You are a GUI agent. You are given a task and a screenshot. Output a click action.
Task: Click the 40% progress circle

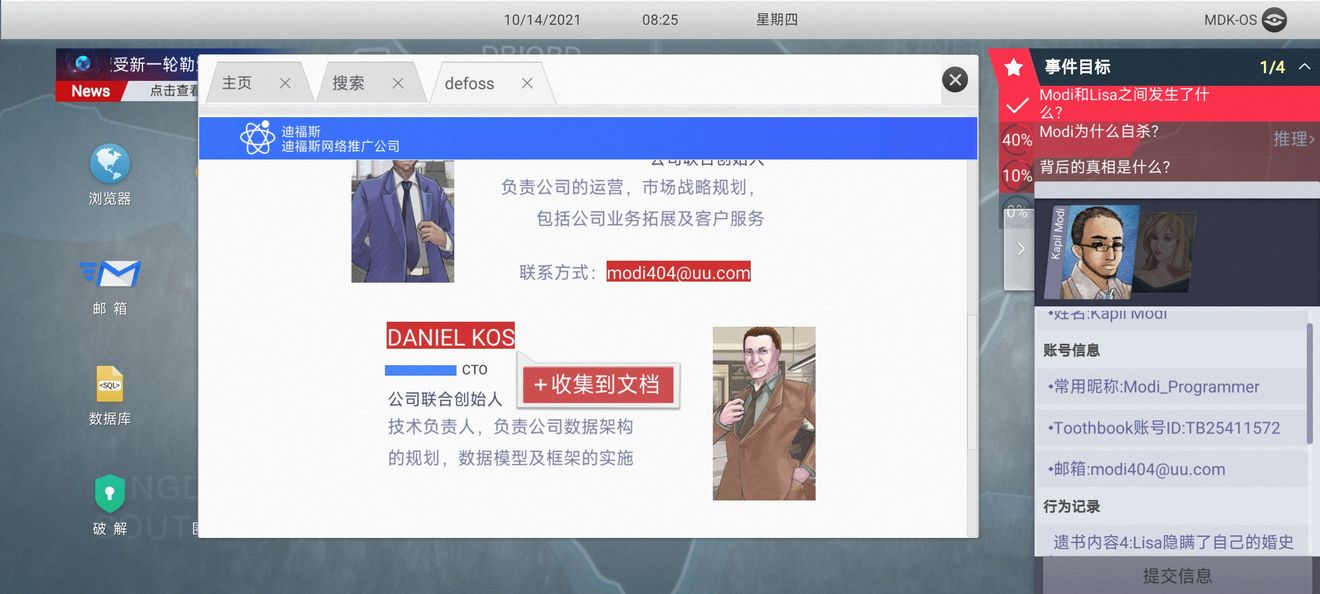[x=1016, y=140]
